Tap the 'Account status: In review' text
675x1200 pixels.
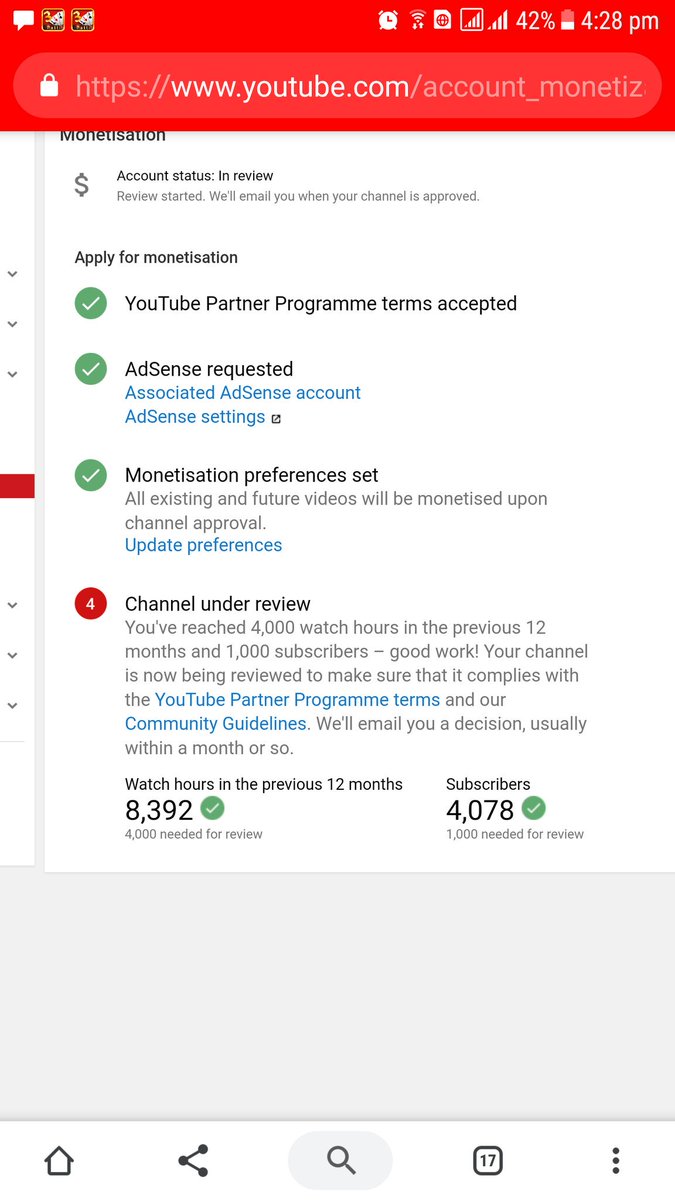click(x=195, y=176)
